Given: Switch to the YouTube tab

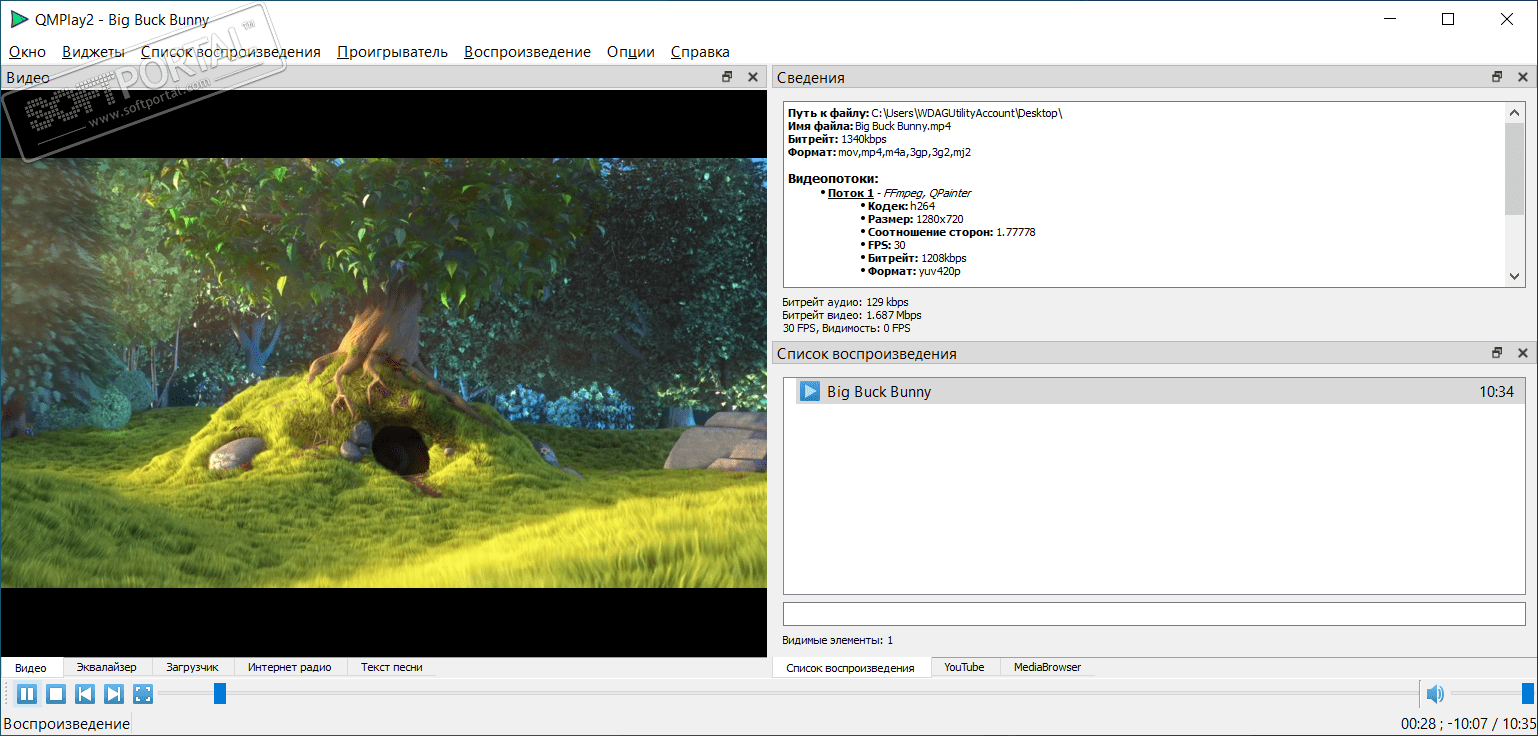Looking at the screenshot, I should (964, 667).
